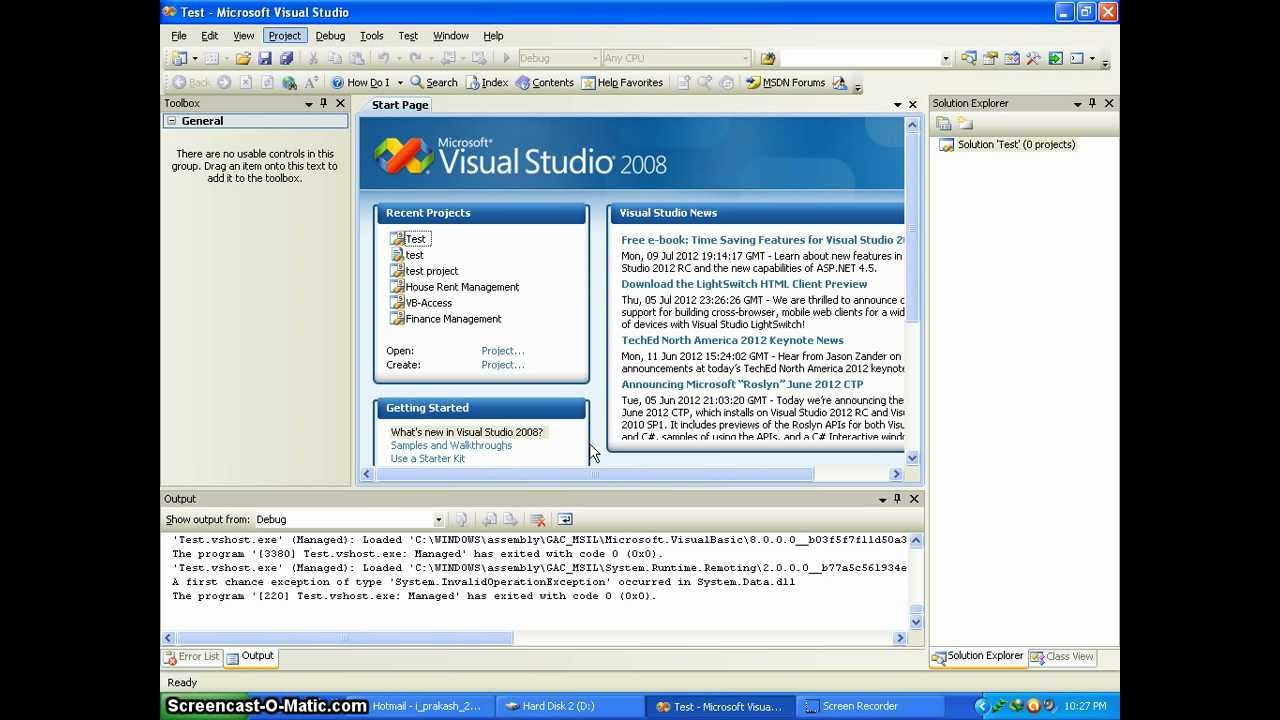Click the Start Page horizontal scrollbar thumb
The width and height of the screenshot is (1280, 720).
[595, 474]
